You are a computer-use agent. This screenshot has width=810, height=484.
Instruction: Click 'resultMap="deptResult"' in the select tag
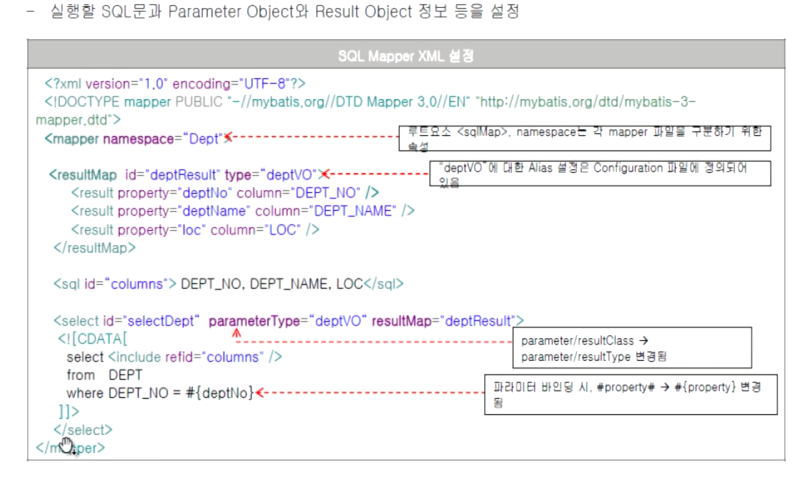(443, 321)
